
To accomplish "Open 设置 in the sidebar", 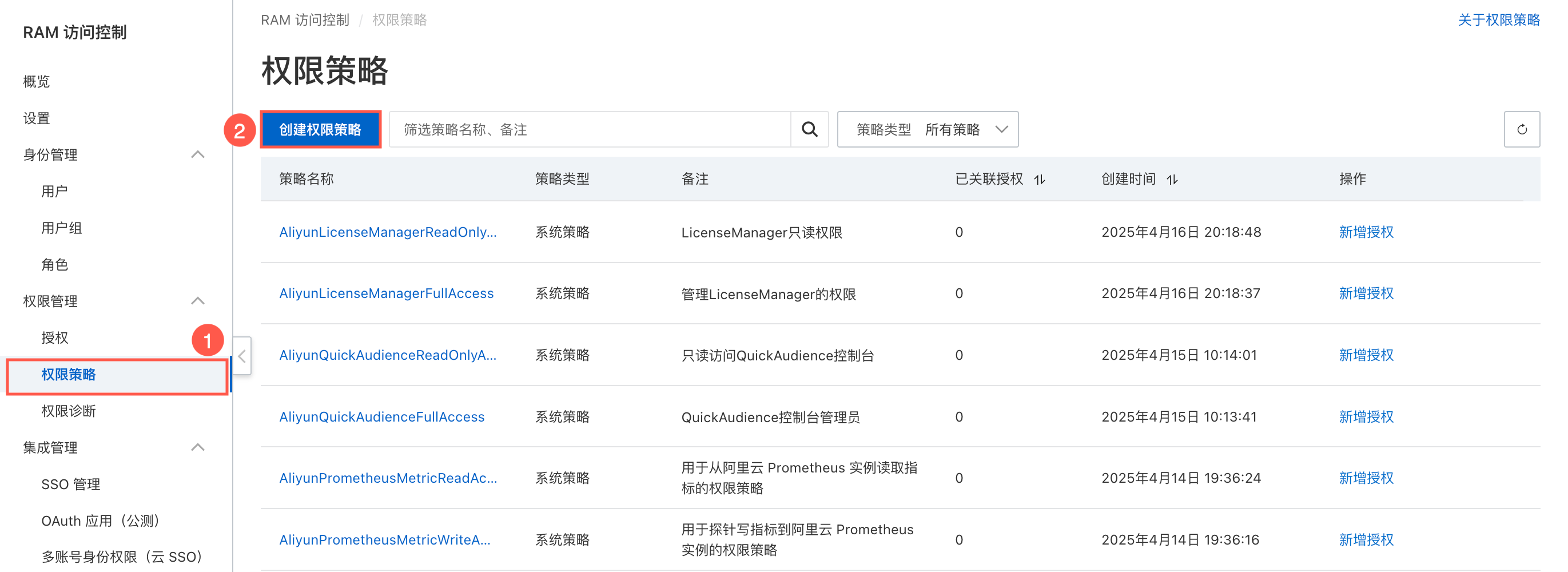I will tap(37, 118).
